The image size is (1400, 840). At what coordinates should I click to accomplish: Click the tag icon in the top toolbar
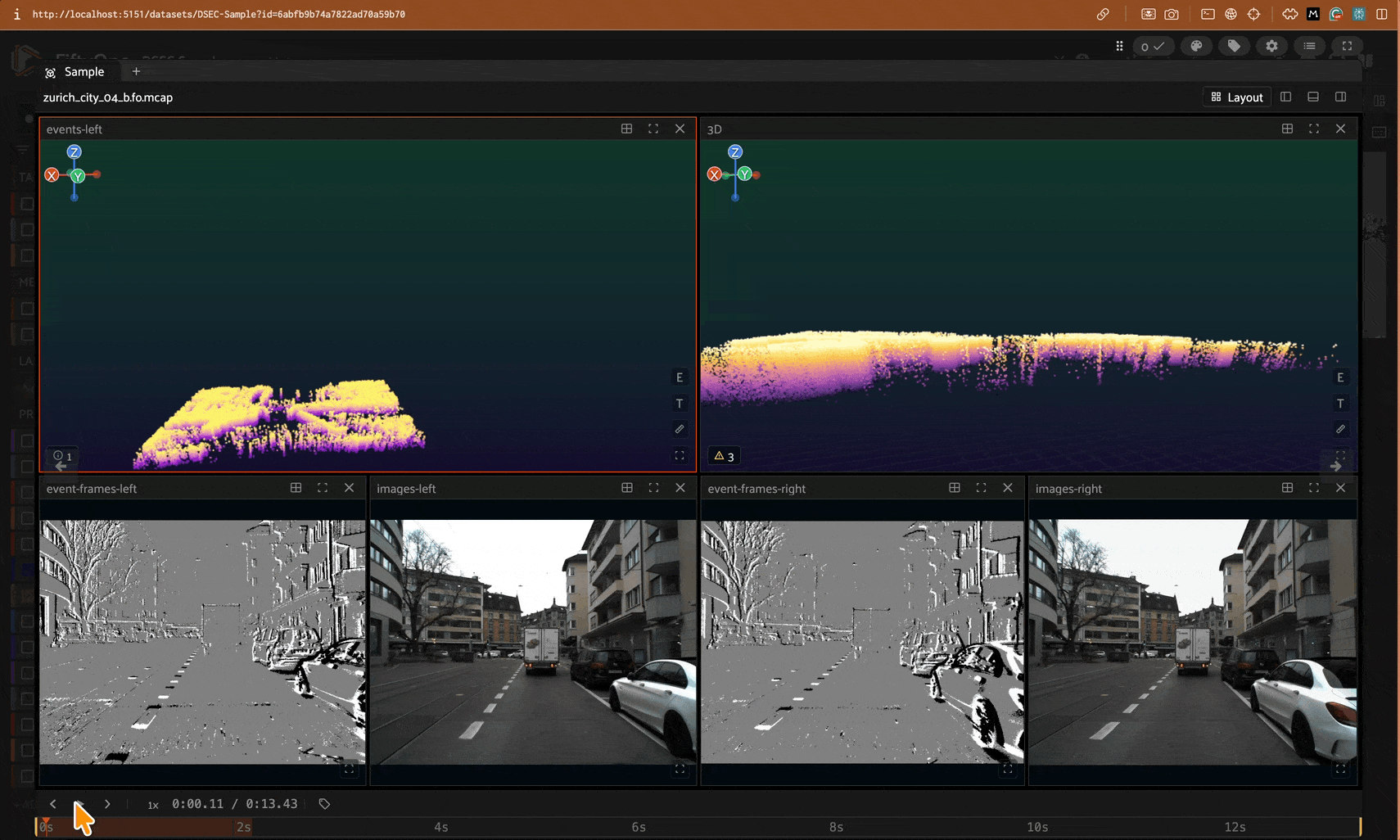[x=1234, y=47]
